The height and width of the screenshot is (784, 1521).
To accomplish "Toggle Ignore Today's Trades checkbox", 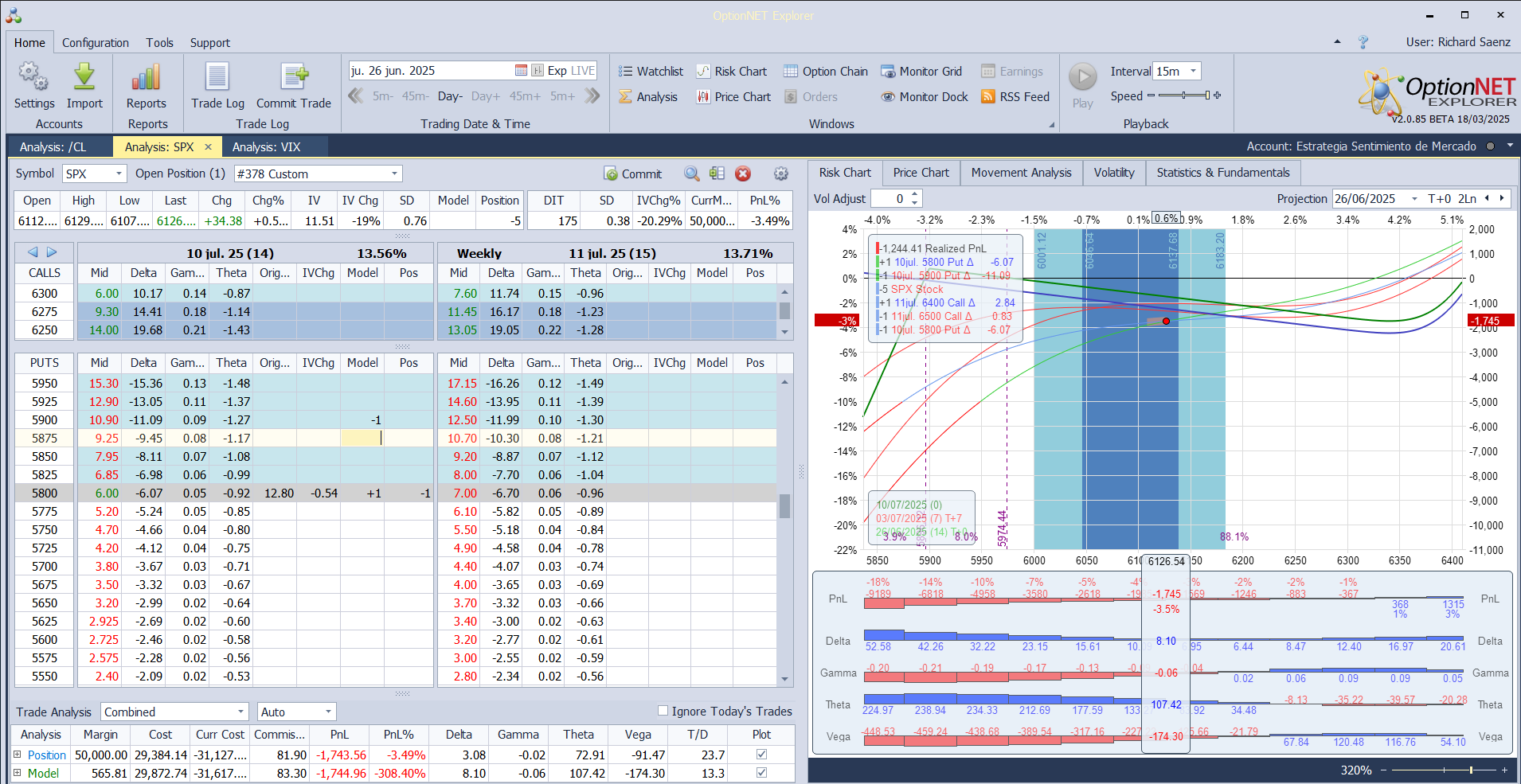I will (x=663, y=711).
